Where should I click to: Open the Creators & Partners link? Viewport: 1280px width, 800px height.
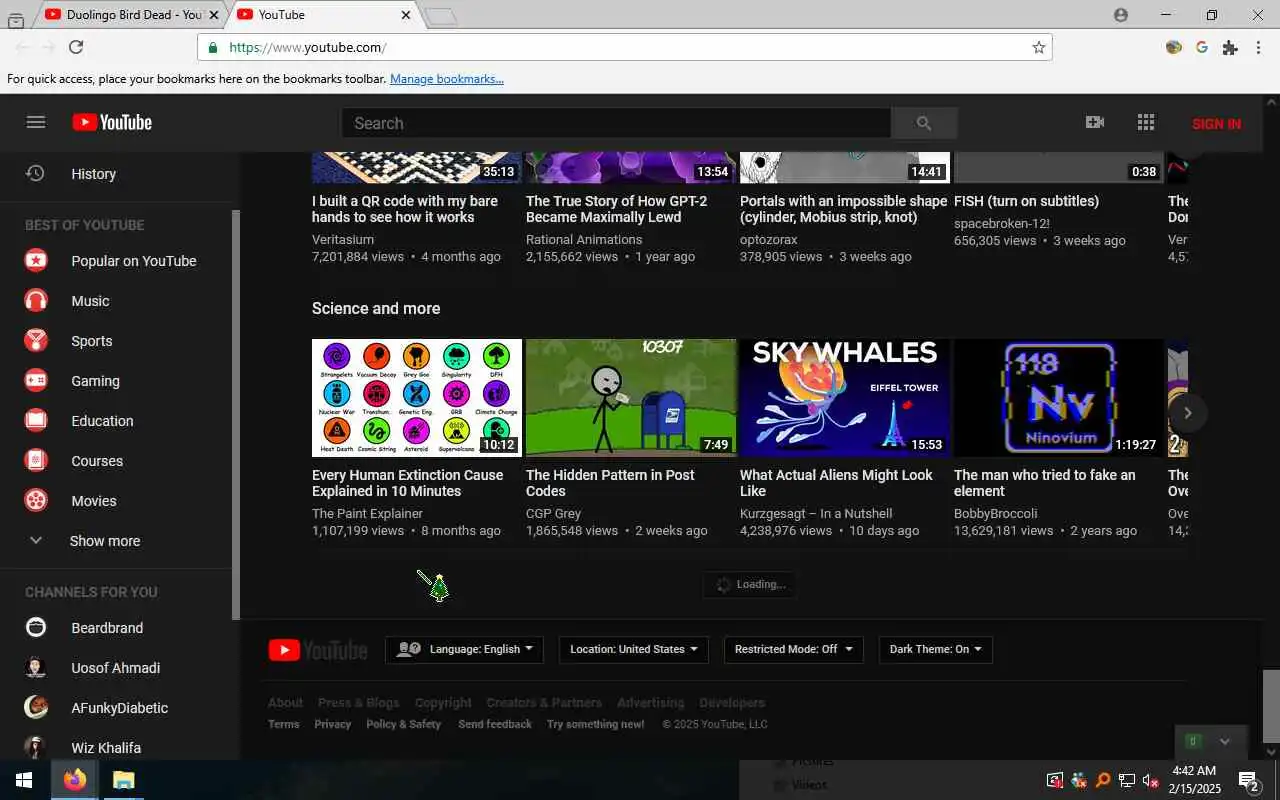pos(544,703)
